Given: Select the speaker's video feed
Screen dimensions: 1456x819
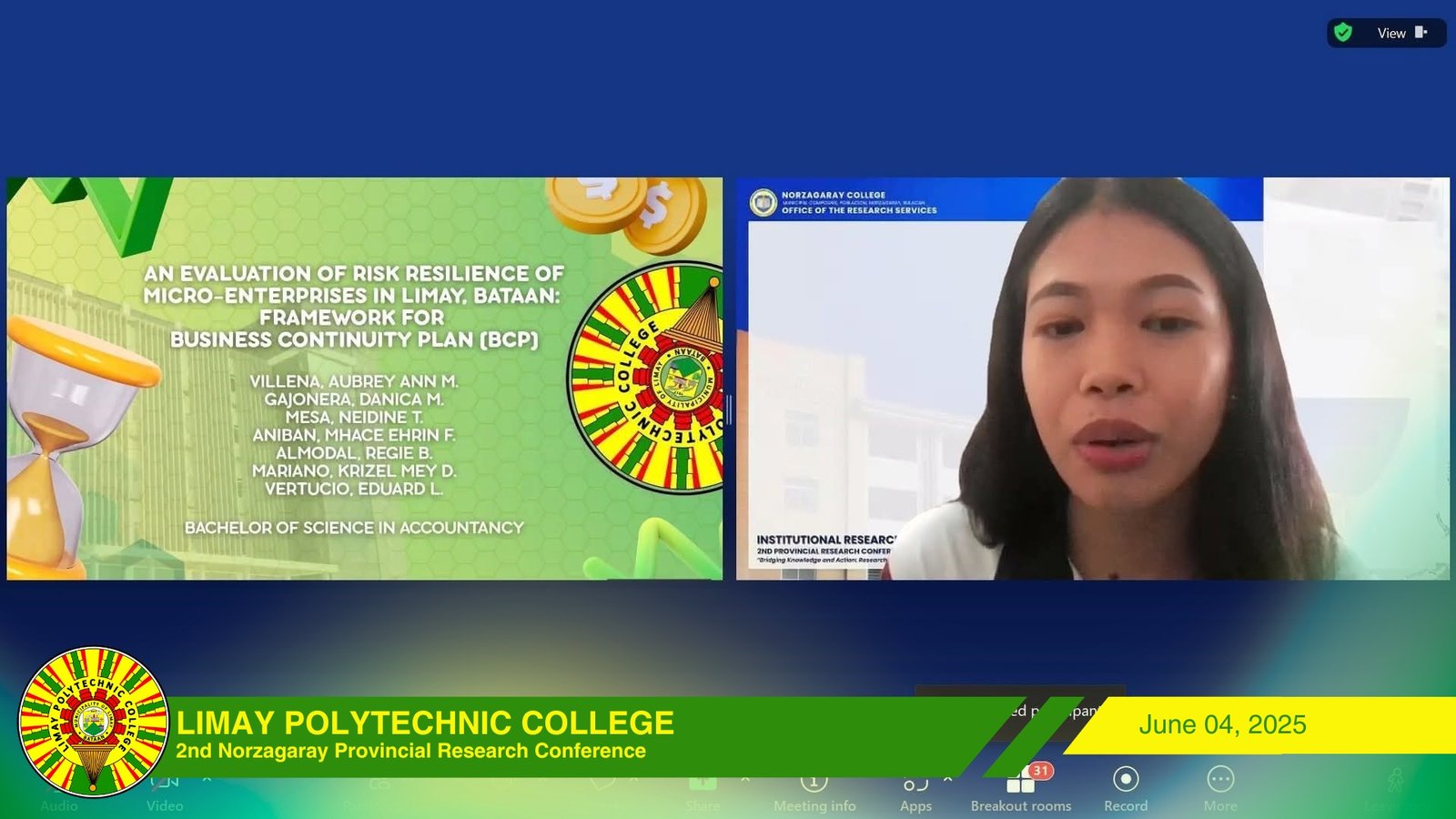Looking at the screenshot, I should [1093, 379].
